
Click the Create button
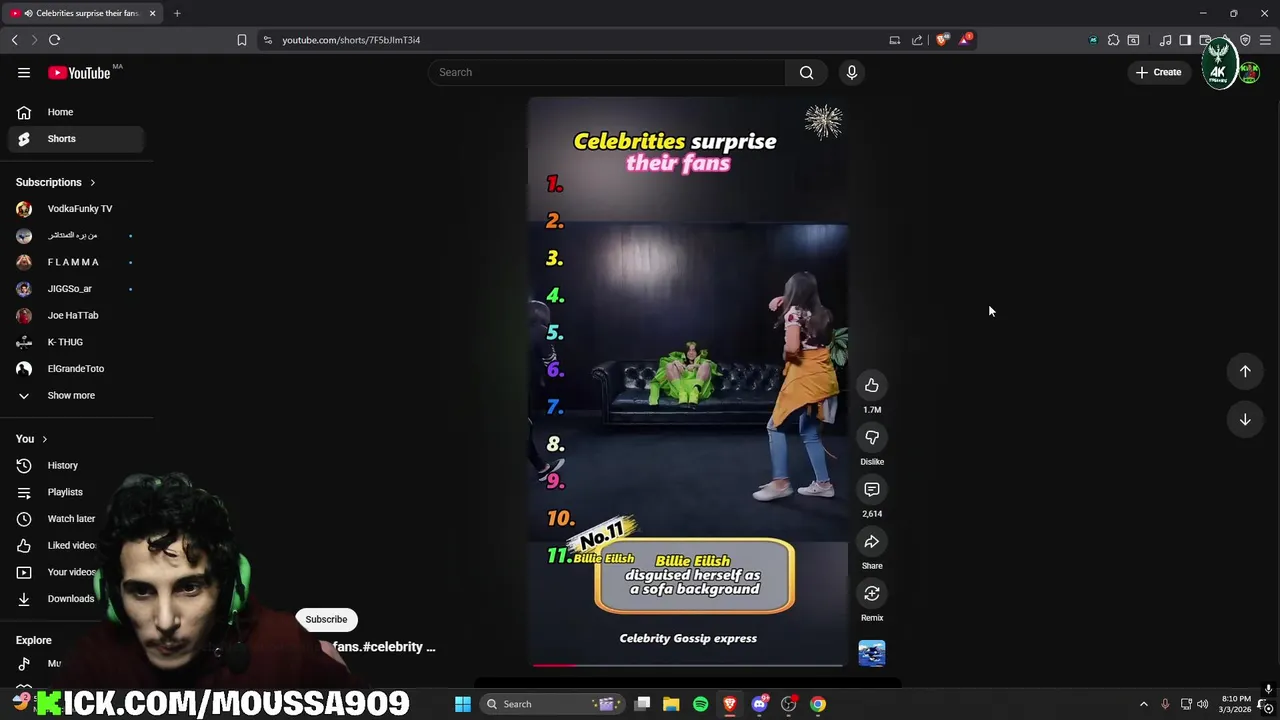1158,72
